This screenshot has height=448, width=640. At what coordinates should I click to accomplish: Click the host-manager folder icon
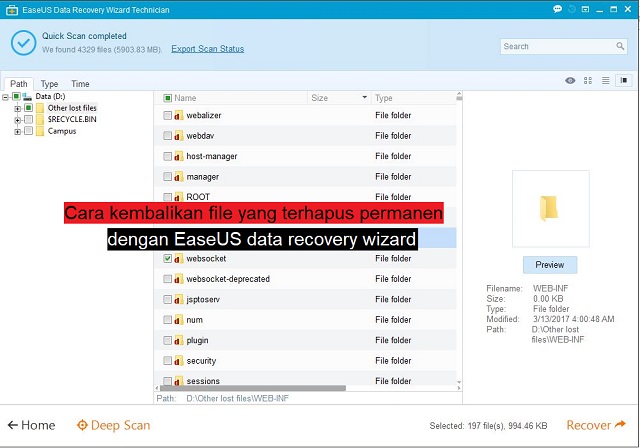pos(178,156)
